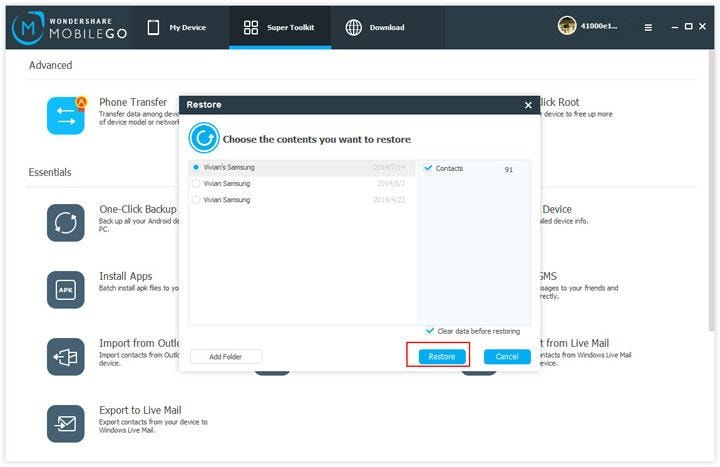The height and width of the screenshot is (467, 720).
Task: Click the from Live Mail title behind dialog
Action: [574, 343]
